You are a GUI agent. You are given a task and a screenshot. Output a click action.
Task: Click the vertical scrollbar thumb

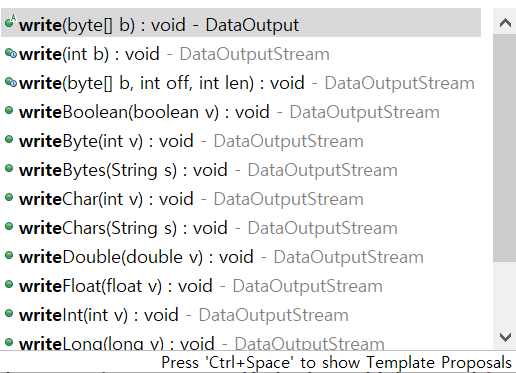(x=505, y=148)
